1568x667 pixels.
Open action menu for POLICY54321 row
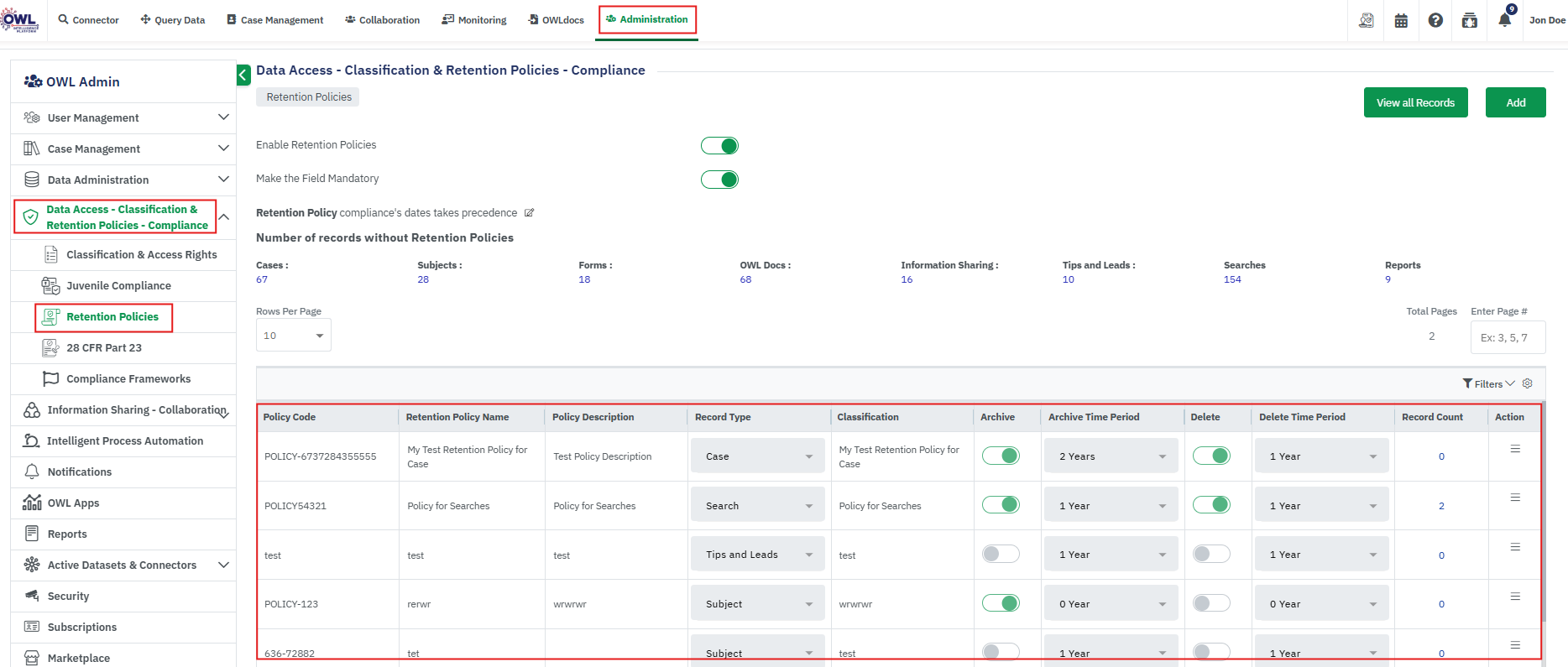[1515, 498]
